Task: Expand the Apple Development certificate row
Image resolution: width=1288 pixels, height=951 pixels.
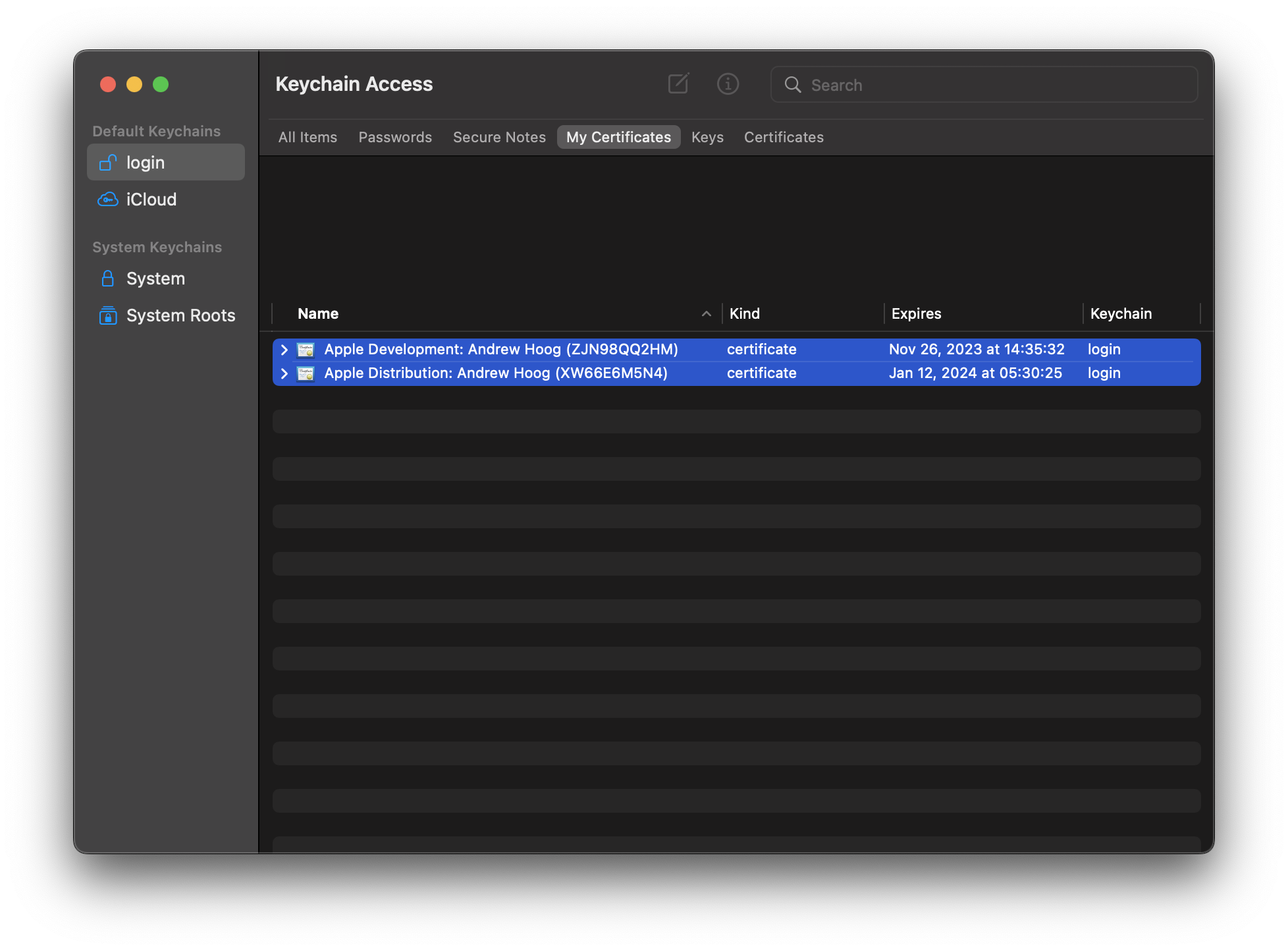Action: 284,350
